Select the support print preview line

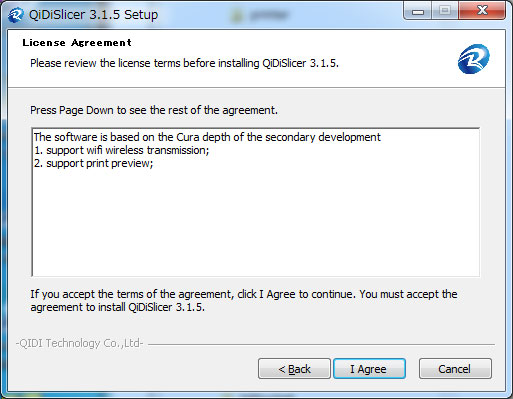93,163
